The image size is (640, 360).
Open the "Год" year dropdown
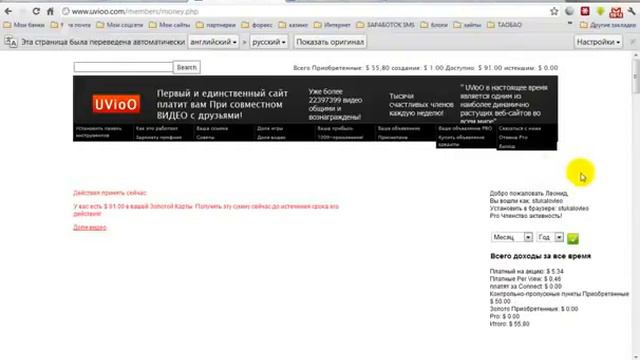(550, 237)
